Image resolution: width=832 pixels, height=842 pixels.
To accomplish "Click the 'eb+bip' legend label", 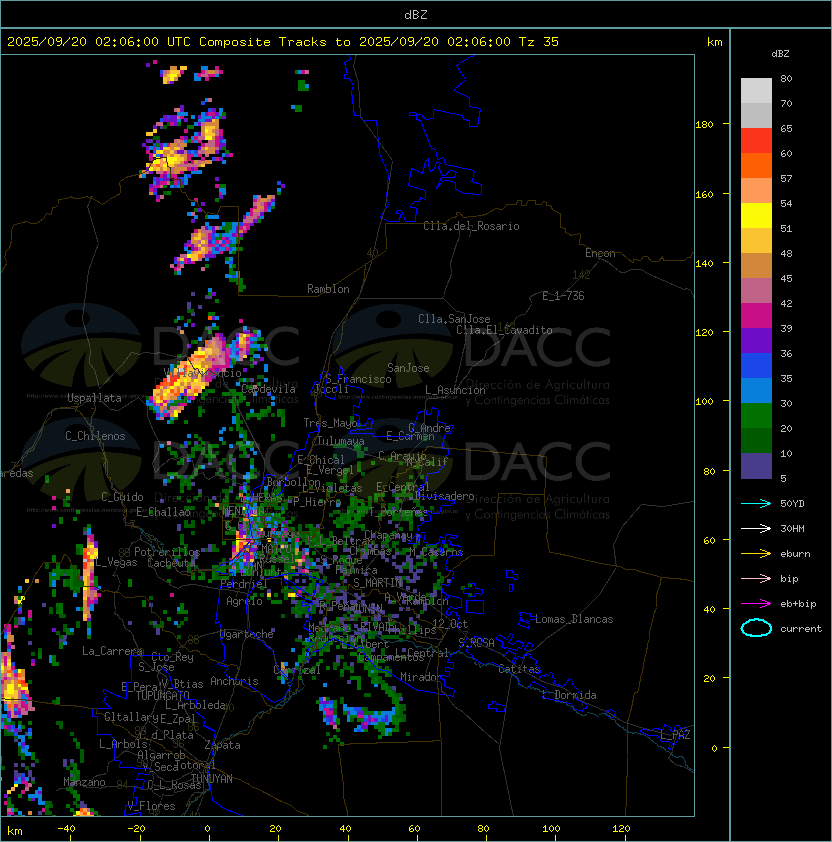I will [x=798, y=604].
